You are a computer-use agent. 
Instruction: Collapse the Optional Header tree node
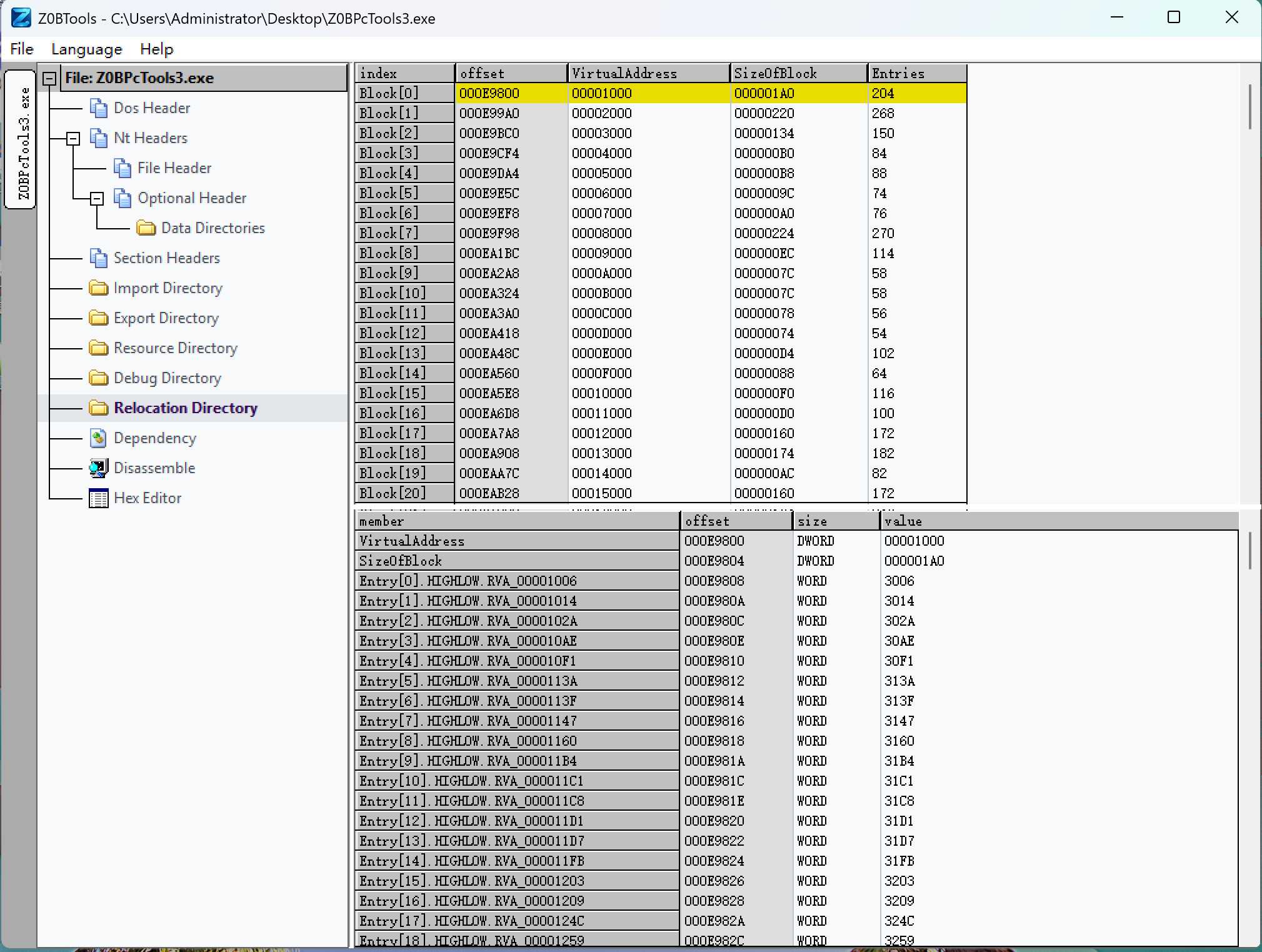pyautogui.click(x=97, y=199)
